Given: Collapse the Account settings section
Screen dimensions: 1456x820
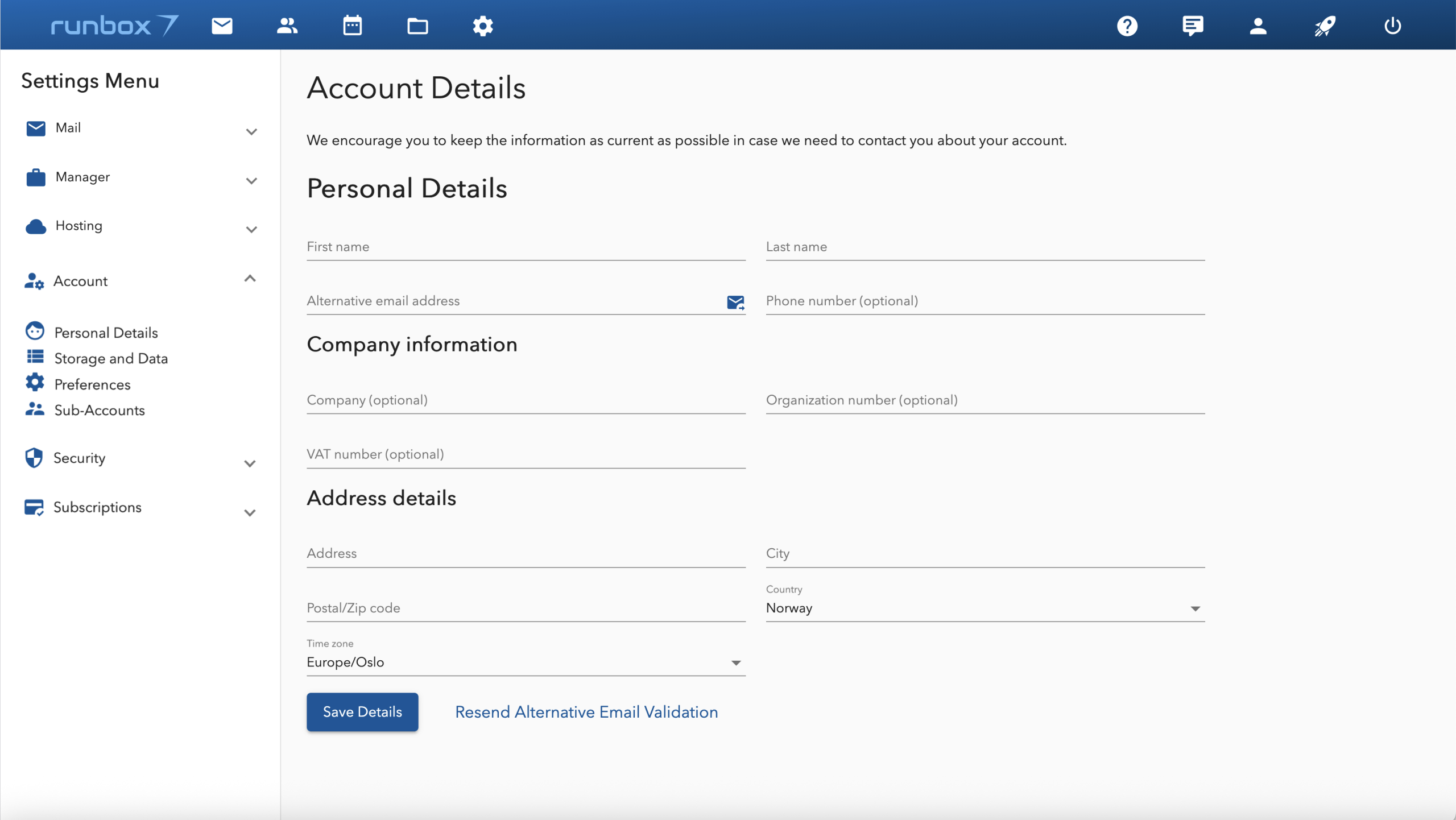Looking at the screenshot, I should (x=250, y=279).
